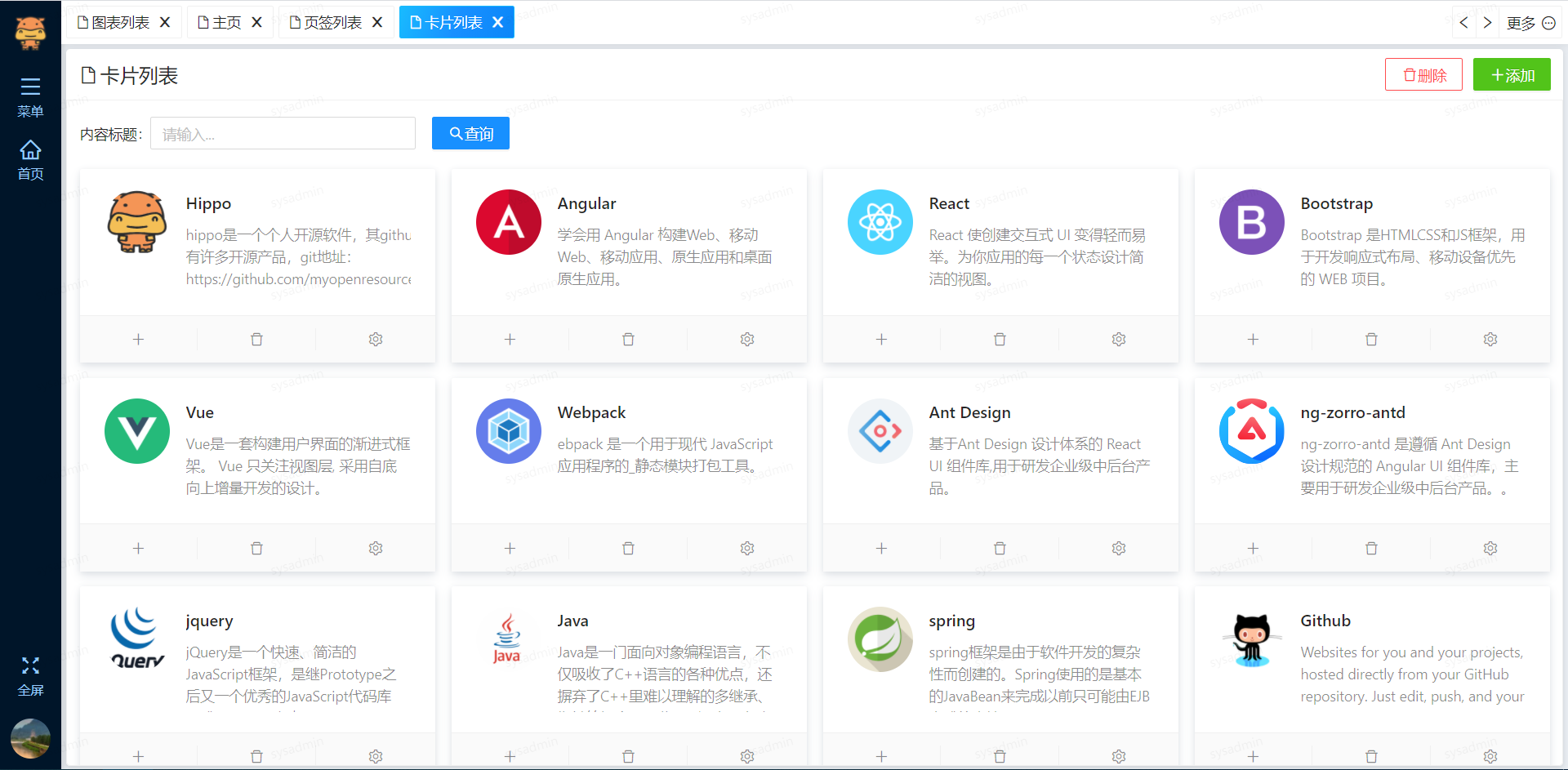Click the Vue logo avatar
This screenshot has height=770, width=1568.
137,431
